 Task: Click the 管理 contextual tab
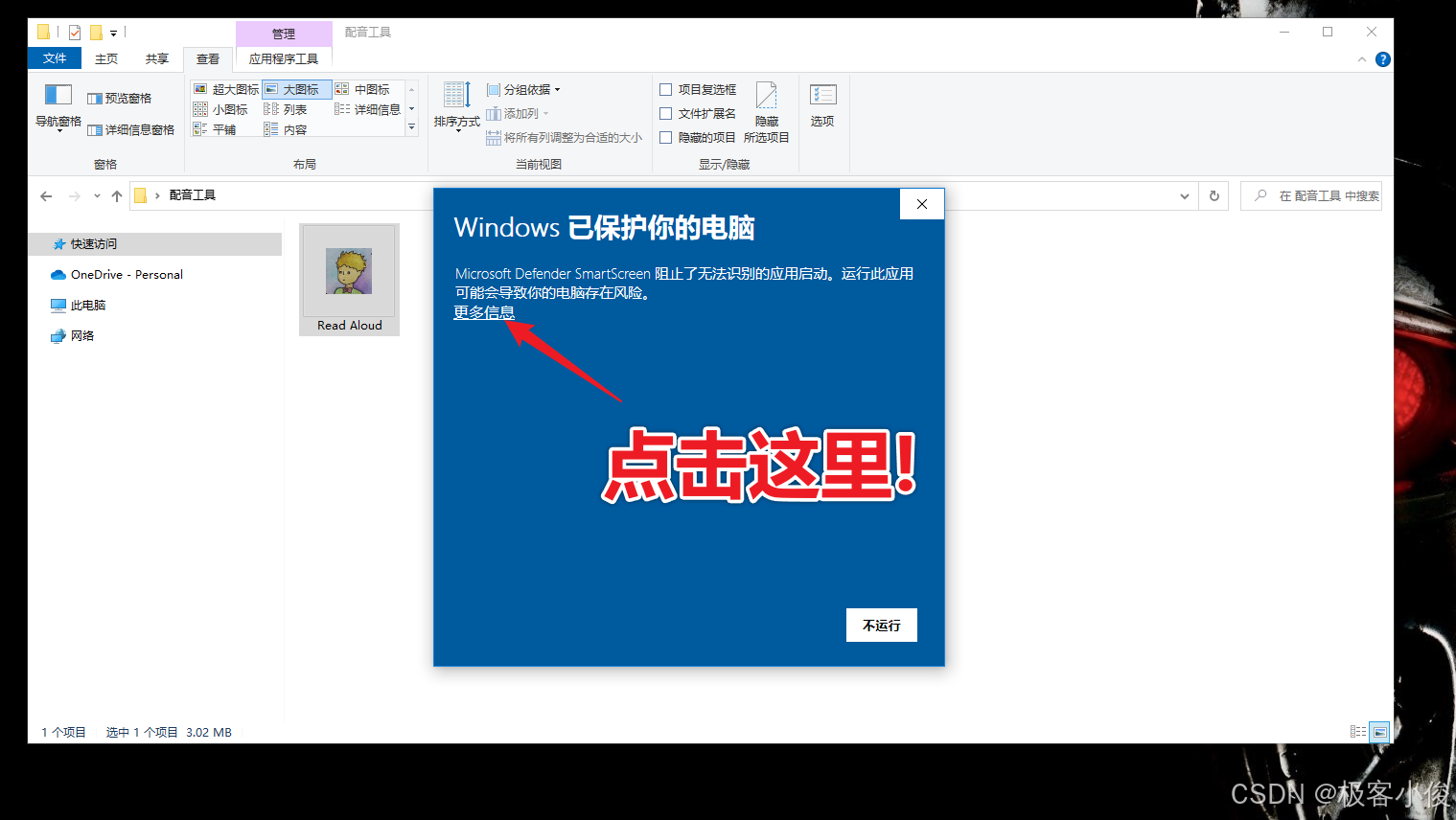284,34
